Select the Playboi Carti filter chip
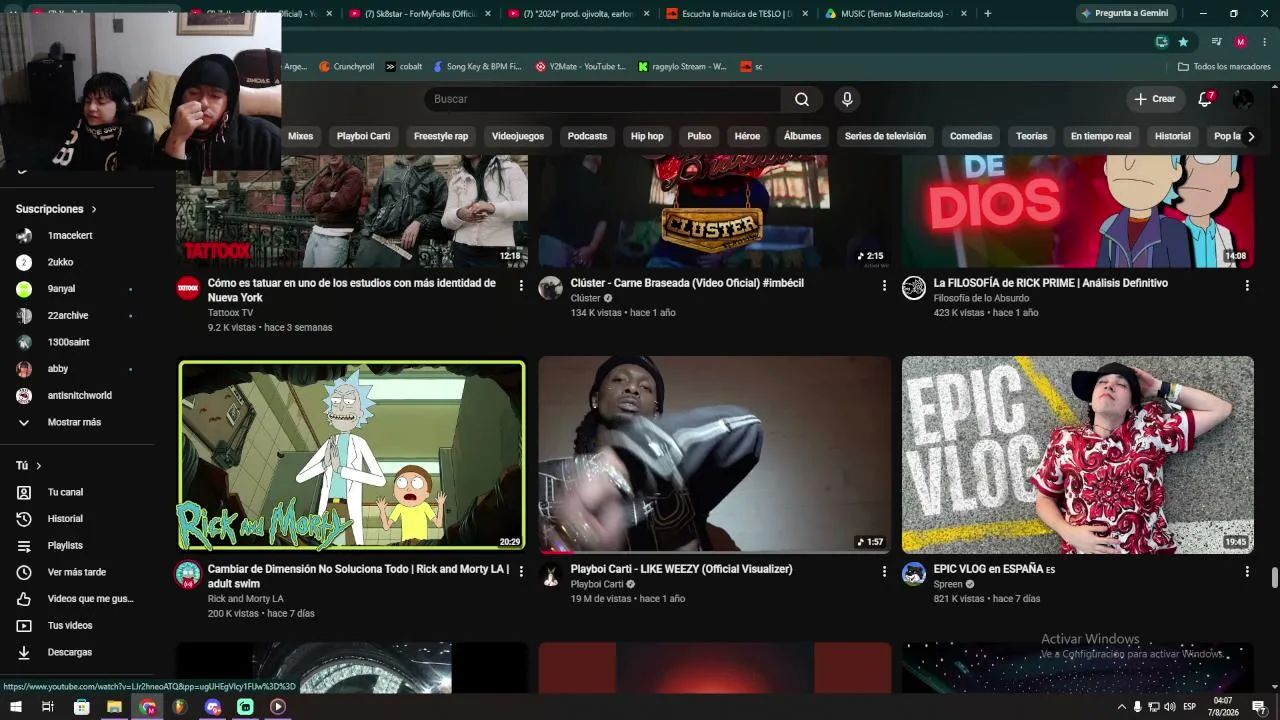The height and width of the screenshot is (720, 1280). point(363,136)
